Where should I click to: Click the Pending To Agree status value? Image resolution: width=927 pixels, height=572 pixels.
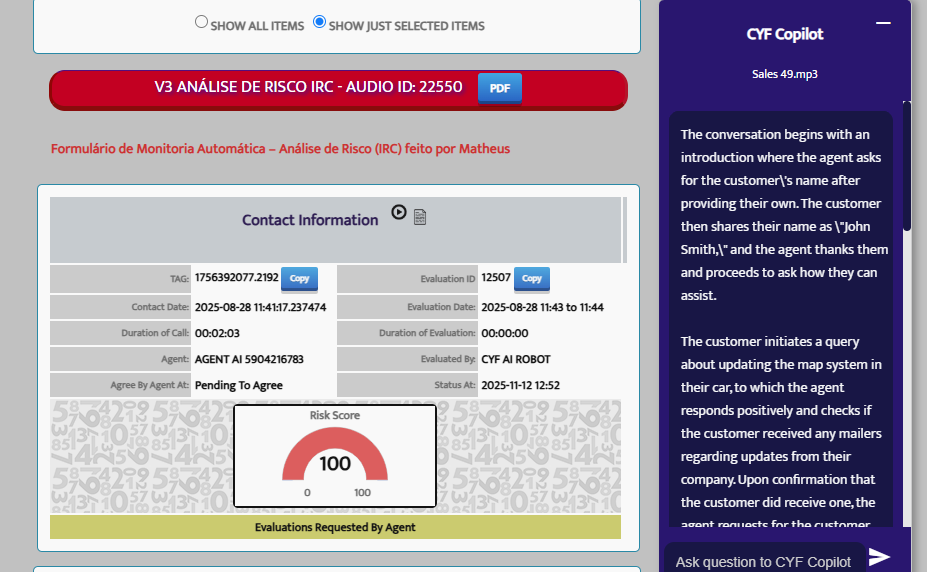(239, 385)
